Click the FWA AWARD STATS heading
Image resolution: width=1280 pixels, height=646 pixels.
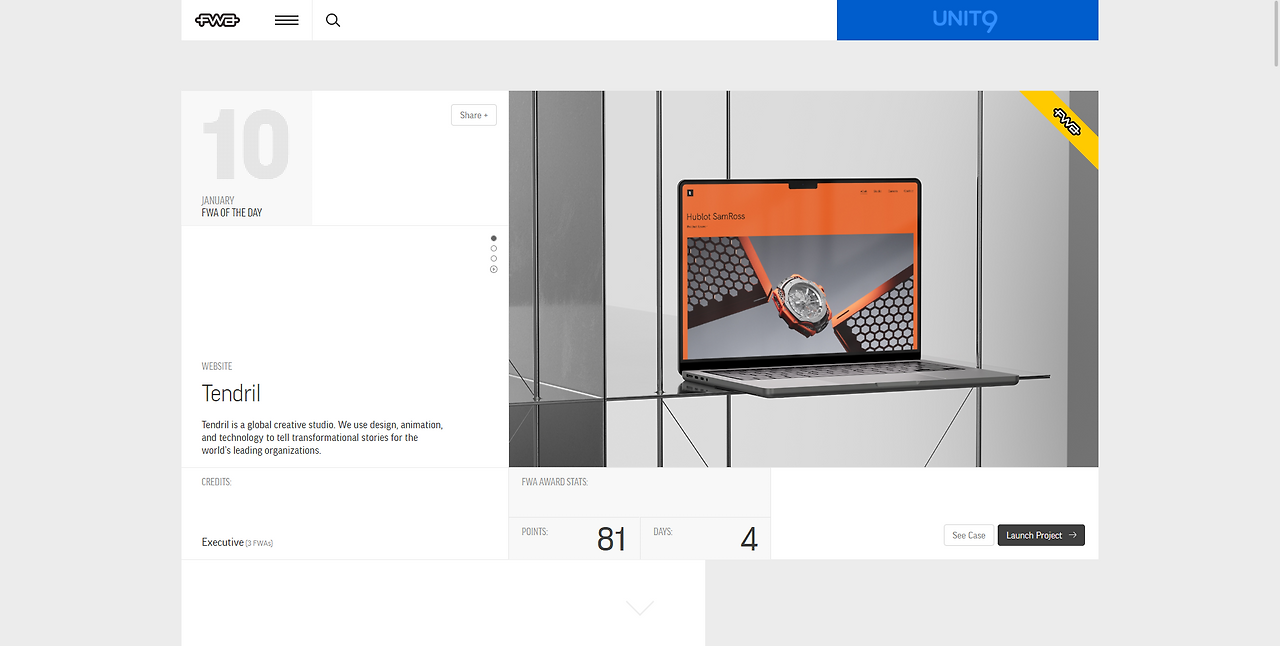point(555,482)
